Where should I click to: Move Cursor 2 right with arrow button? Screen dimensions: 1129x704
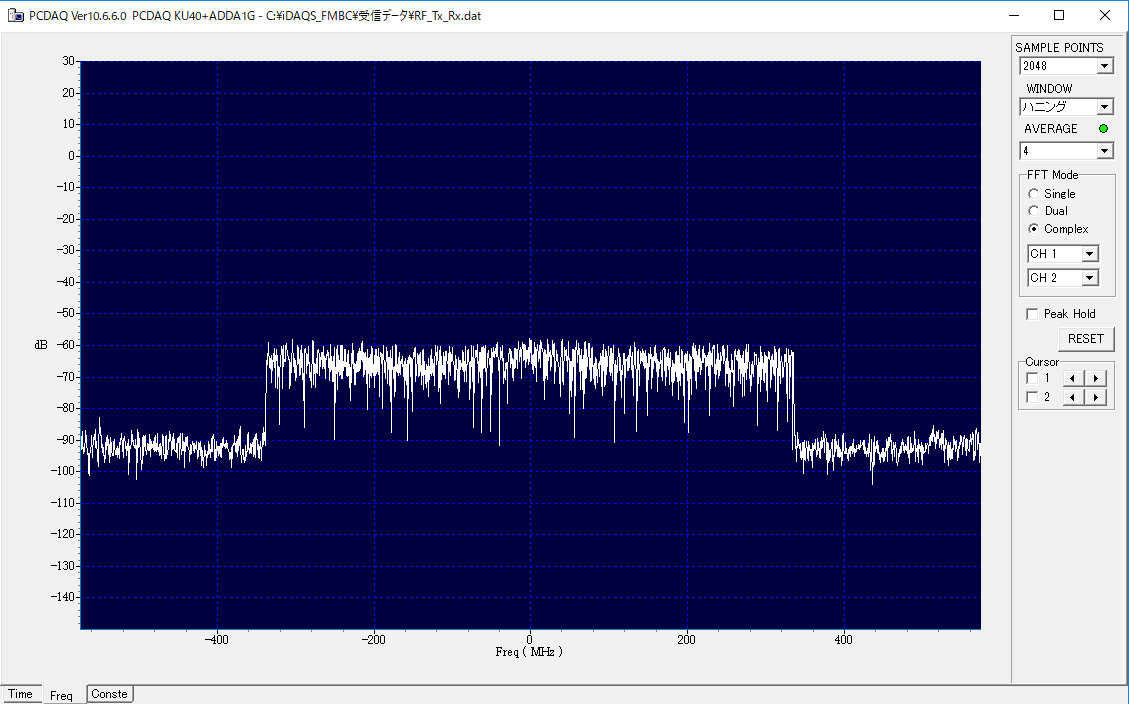[x=1096, y=397]
